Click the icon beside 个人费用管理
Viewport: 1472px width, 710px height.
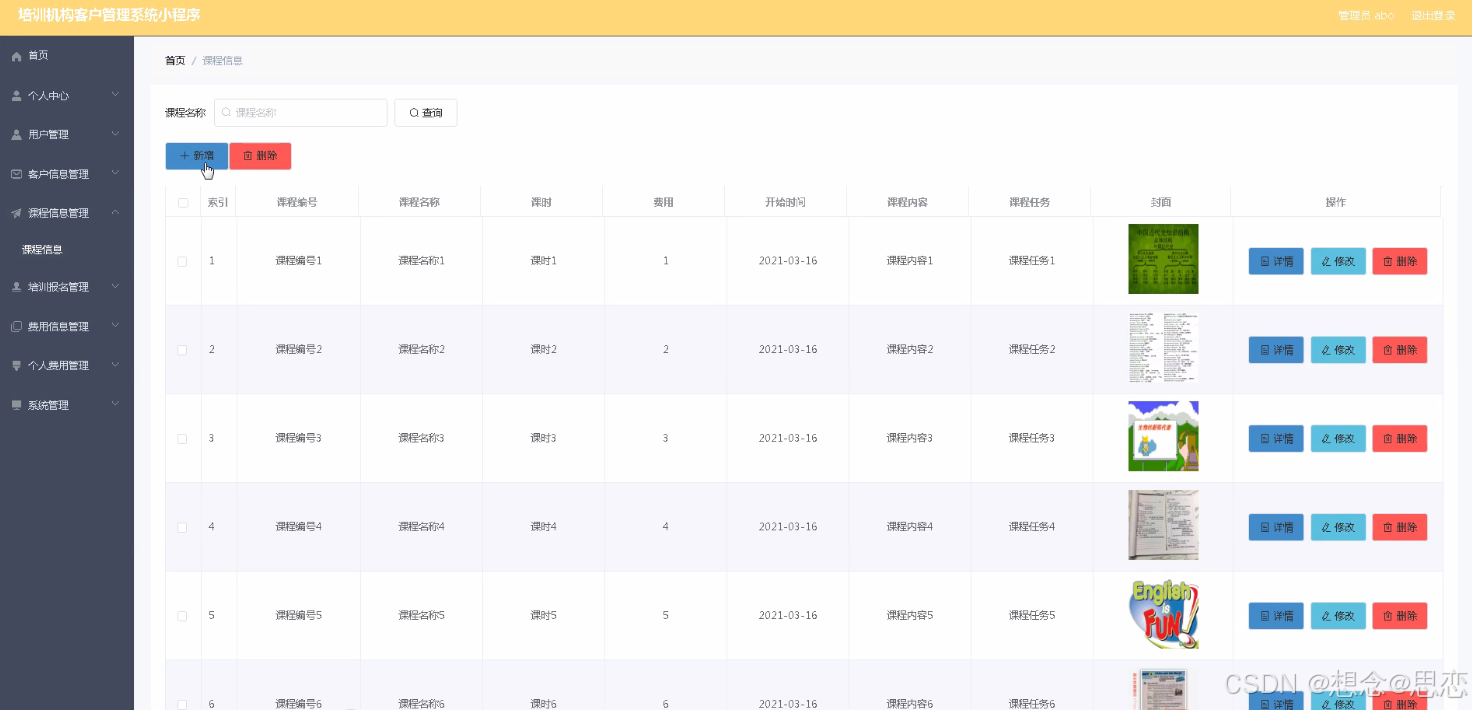(x=16, y=366)
